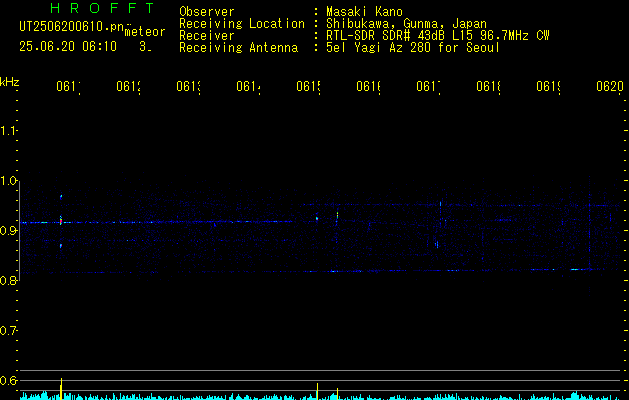Click the 0.8 kHz frequency label
629x400 pixels.
8,280
